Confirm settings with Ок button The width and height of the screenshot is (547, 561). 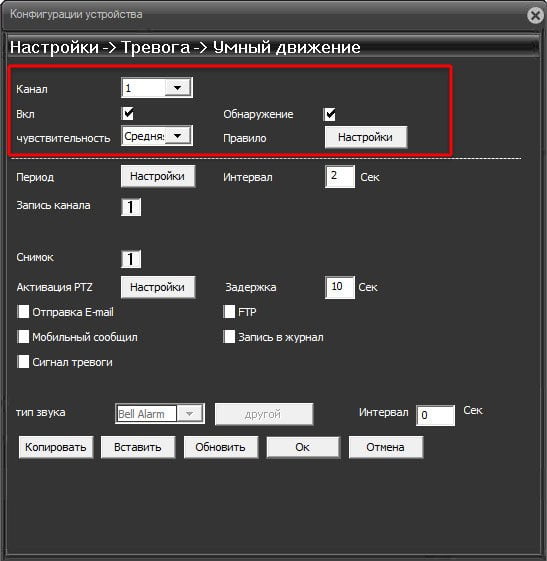303,447
